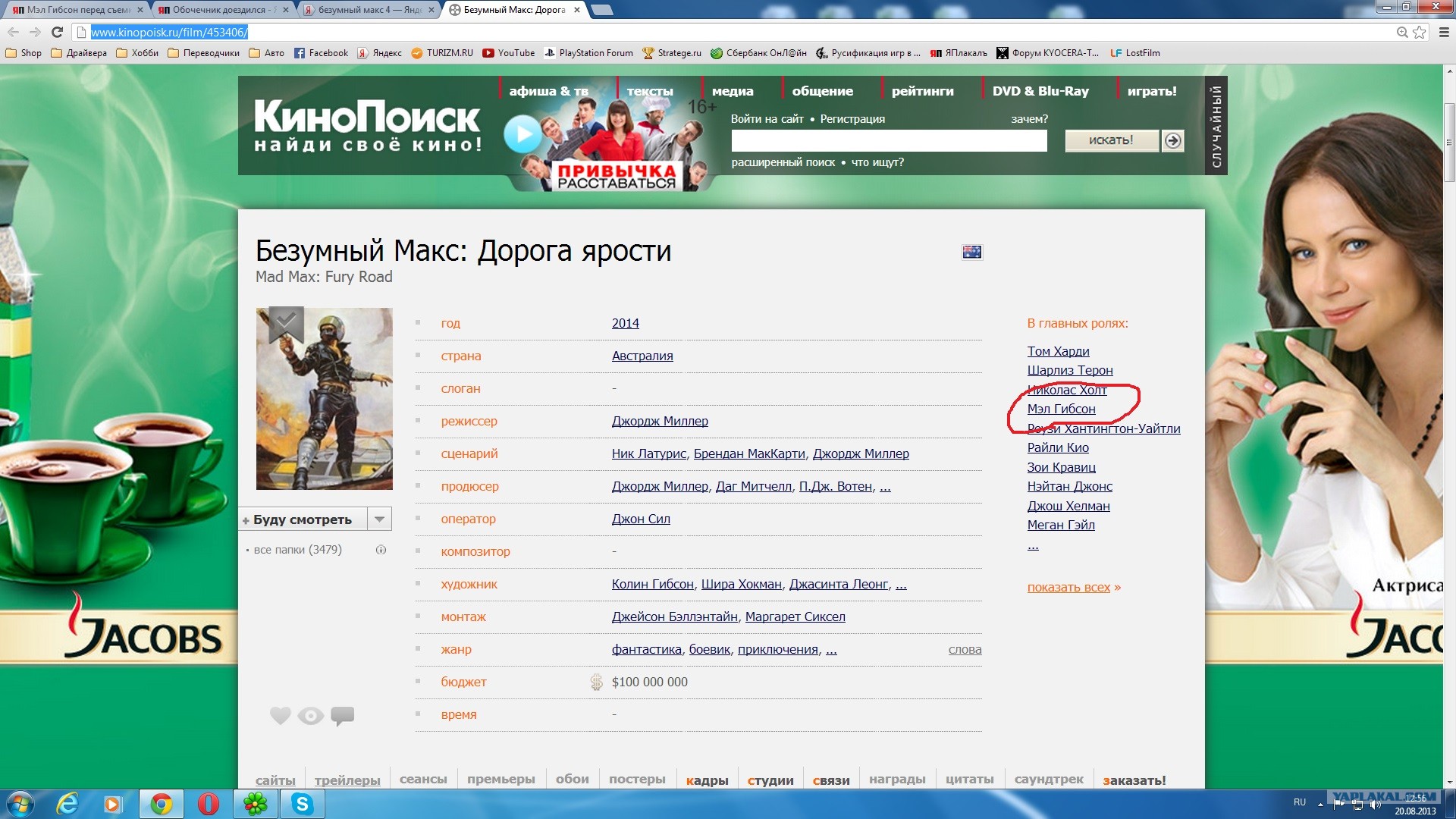The height and width of the screenshot is (819, 1456).
Task: Click the eye watched icon
Action: click(x=311, y=716)
